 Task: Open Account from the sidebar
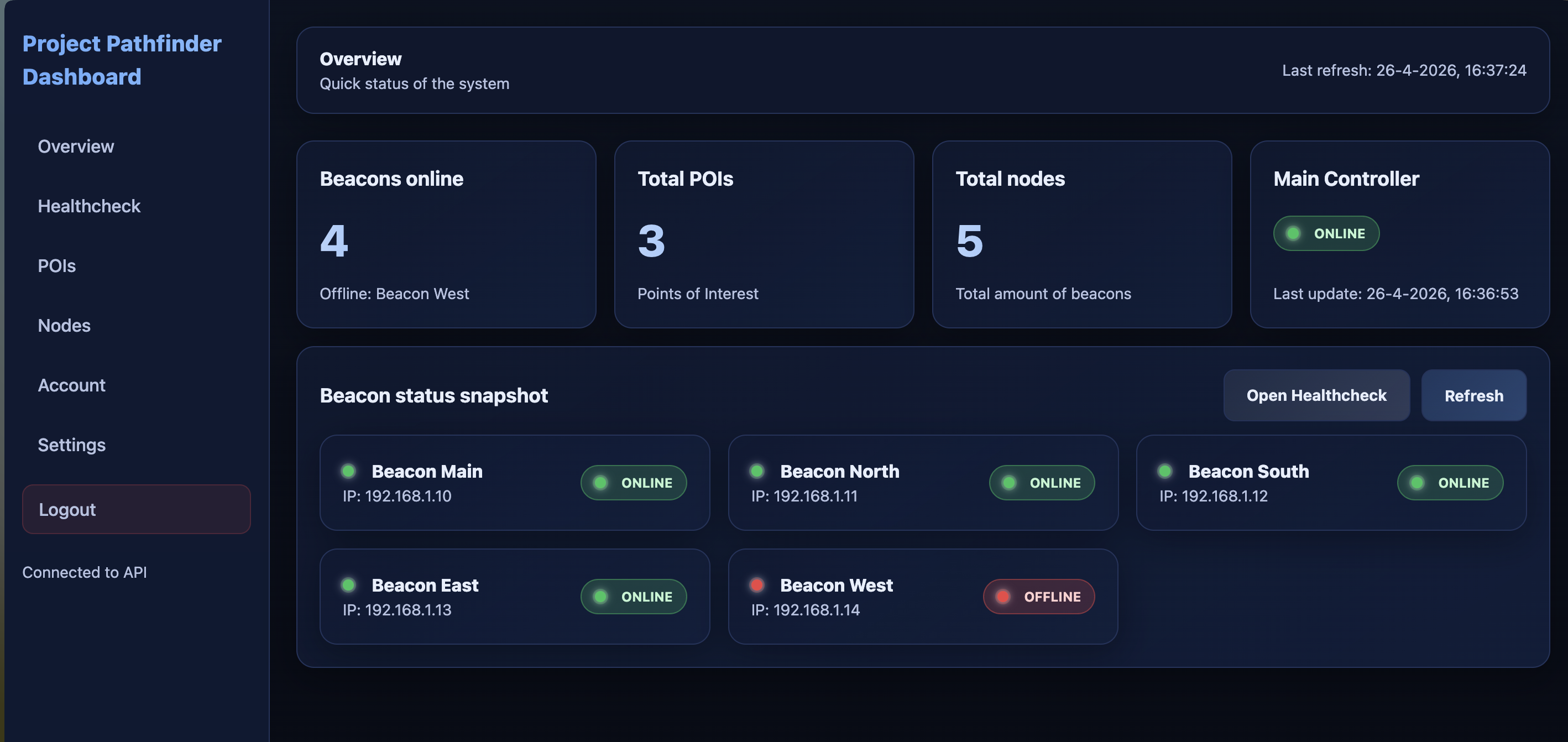(71, 385)
